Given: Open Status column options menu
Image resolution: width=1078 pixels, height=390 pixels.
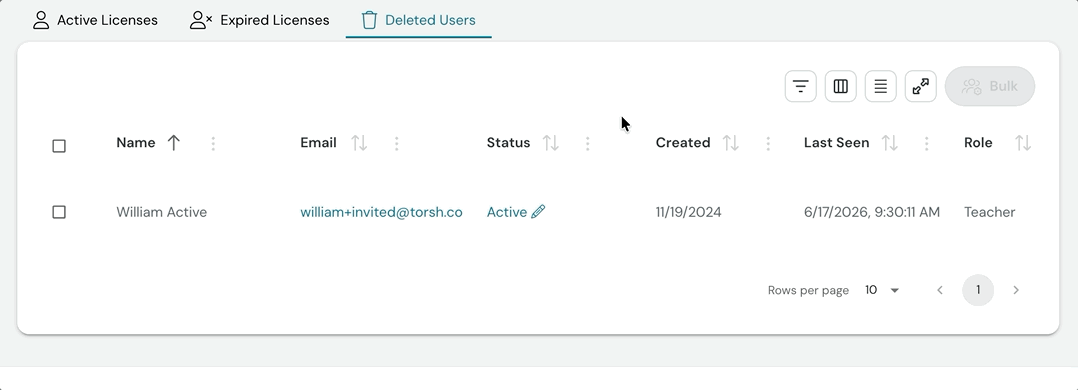Looking at the screenshot, I should tap(588, 143).
